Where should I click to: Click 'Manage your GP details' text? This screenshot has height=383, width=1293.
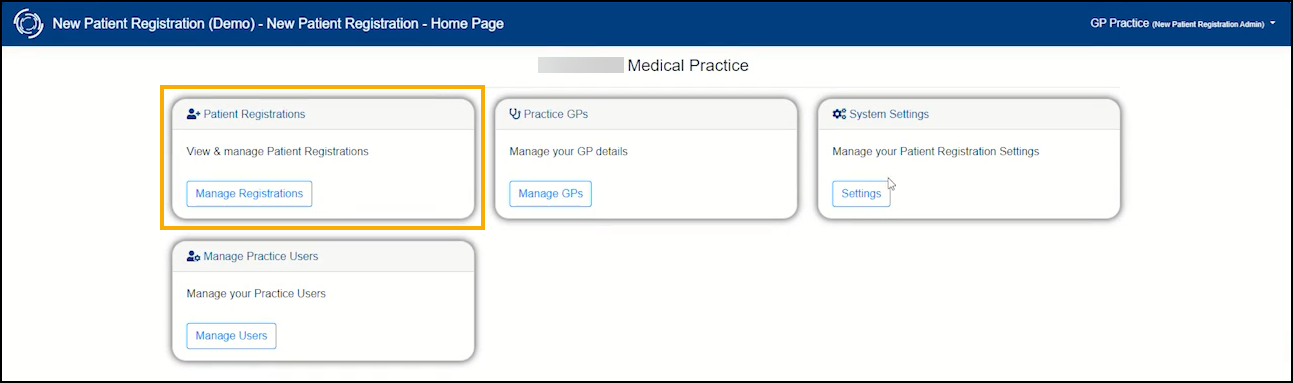pyautogui.click(x=568, y=152)
